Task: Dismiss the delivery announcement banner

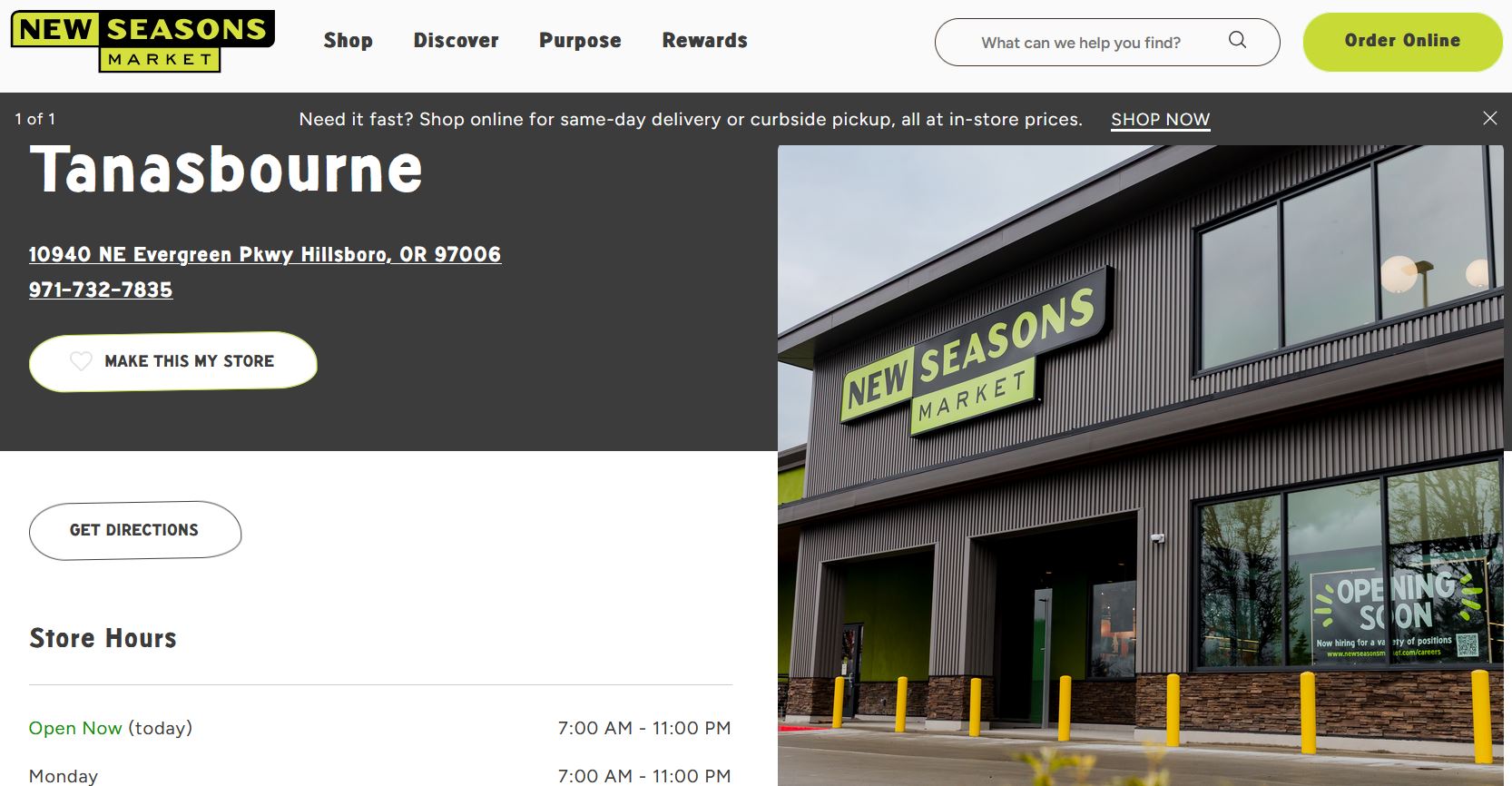Action: (x=1489, y=118)
